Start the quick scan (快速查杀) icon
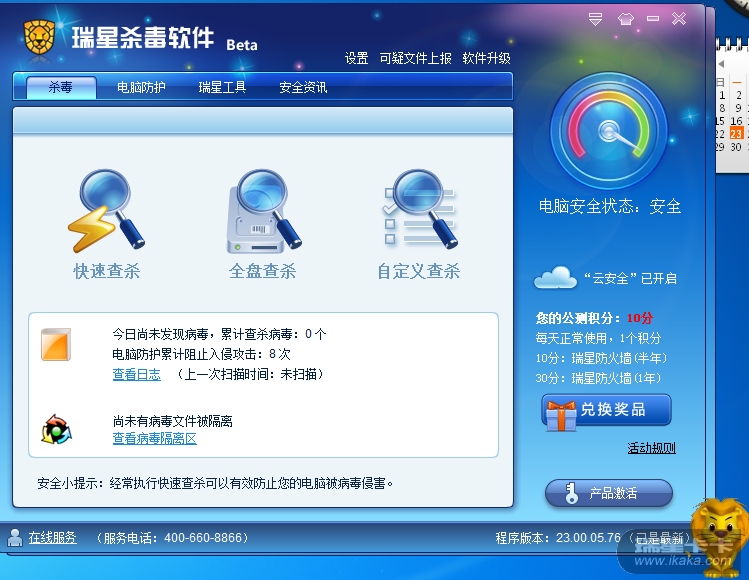 coord(106,210)
